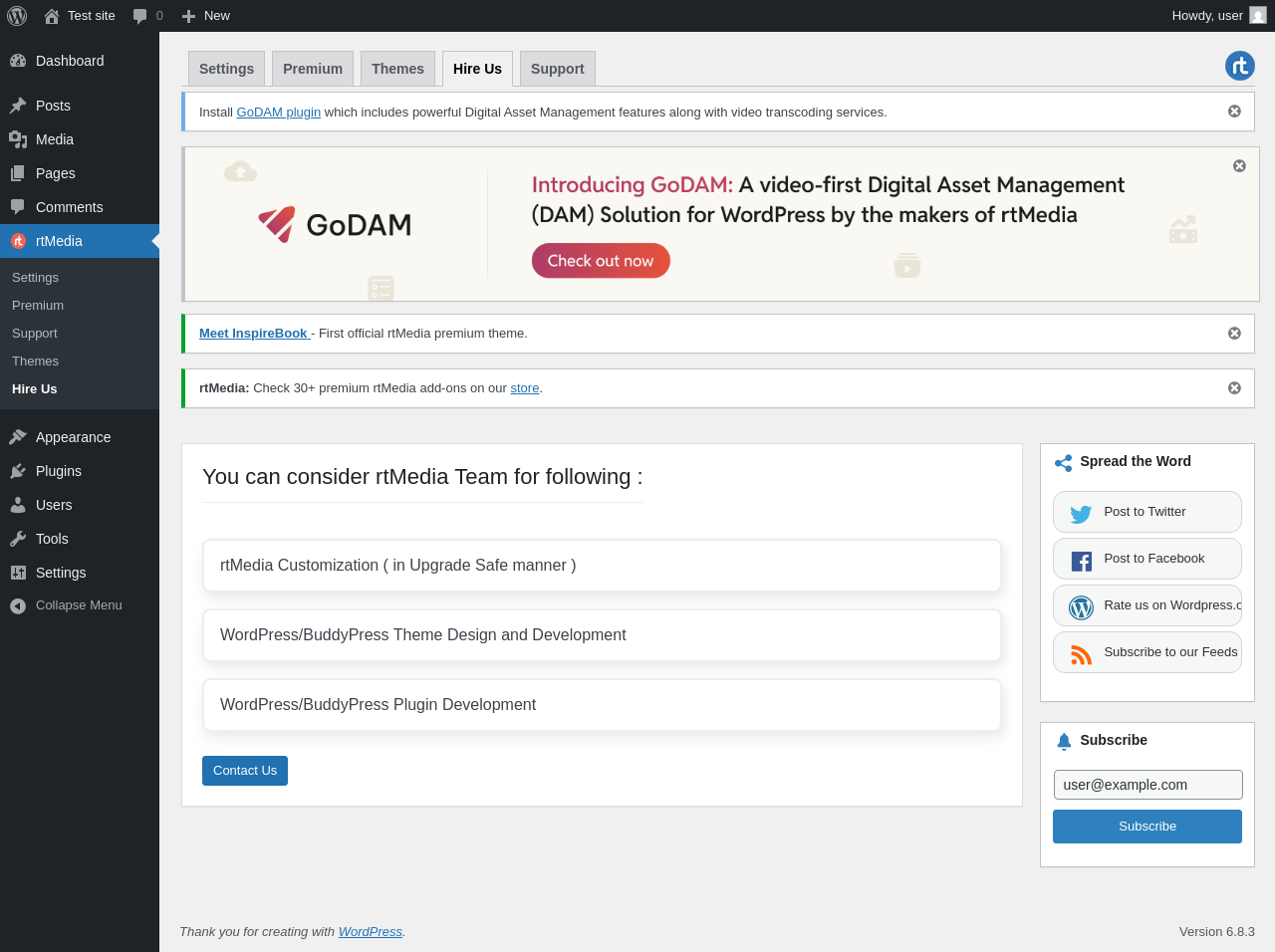Screen dimensions: 1275x952
Task: Click the rtMedia icon in sidebar
Action: click(18, 241)
